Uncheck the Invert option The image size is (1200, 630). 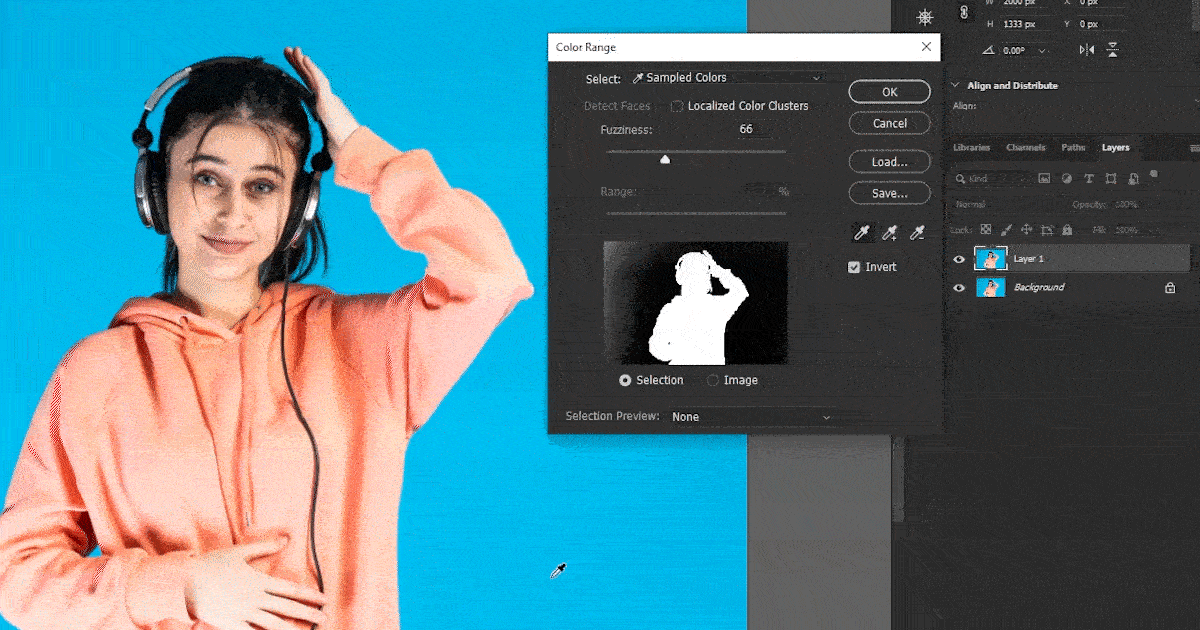pyautogui.click(x=854, y=266)
